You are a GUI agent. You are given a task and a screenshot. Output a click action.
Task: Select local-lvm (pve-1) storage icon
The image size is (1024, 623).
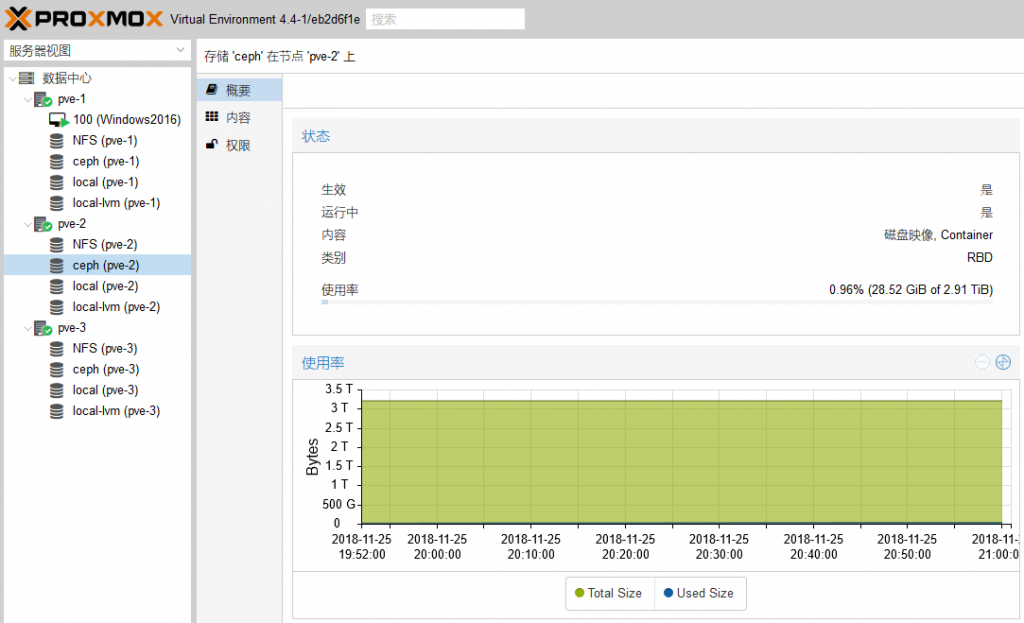[x=57, y=203]
